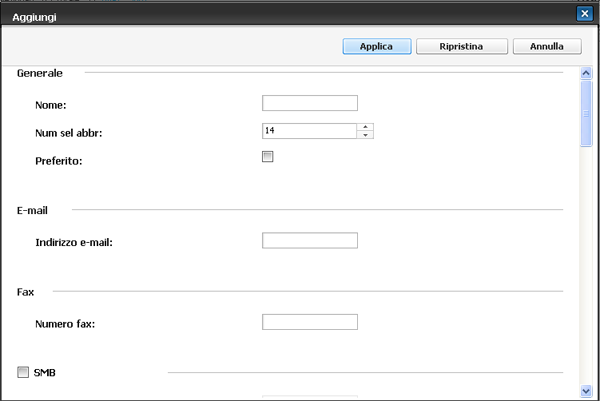Viewport: 600px width, 401px height.
Task: Click the Applica button
Action: 375,47
